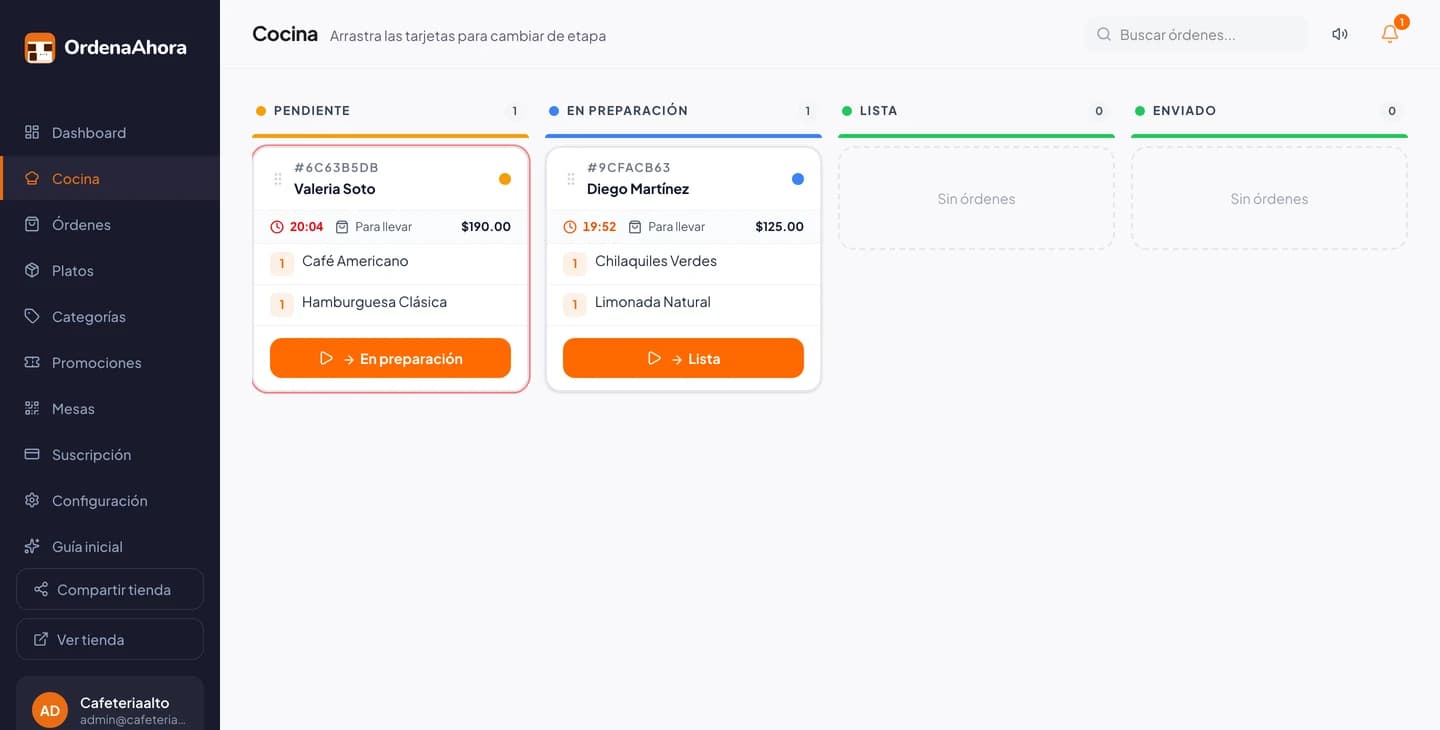Click the AD user avatar
The image size is (1440, 730).
tap(50, 710)
